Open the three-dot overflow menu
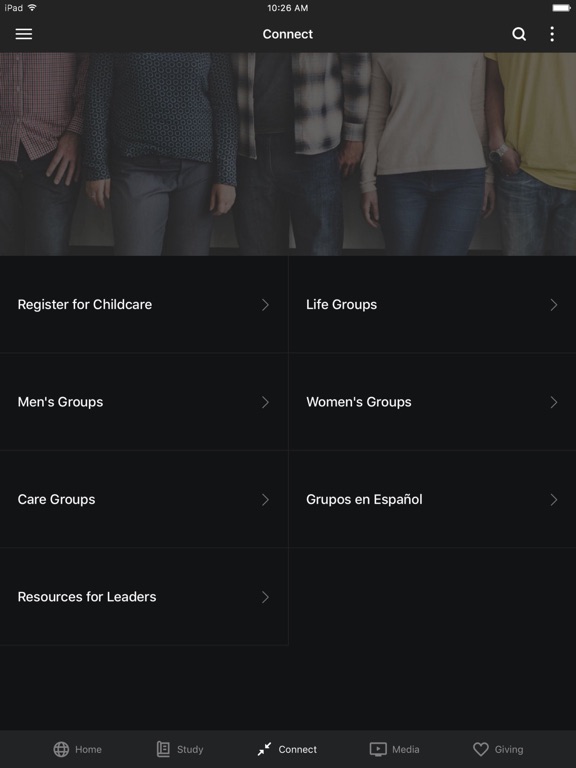This screenshot has width=576, height=768. click(552, 34)
